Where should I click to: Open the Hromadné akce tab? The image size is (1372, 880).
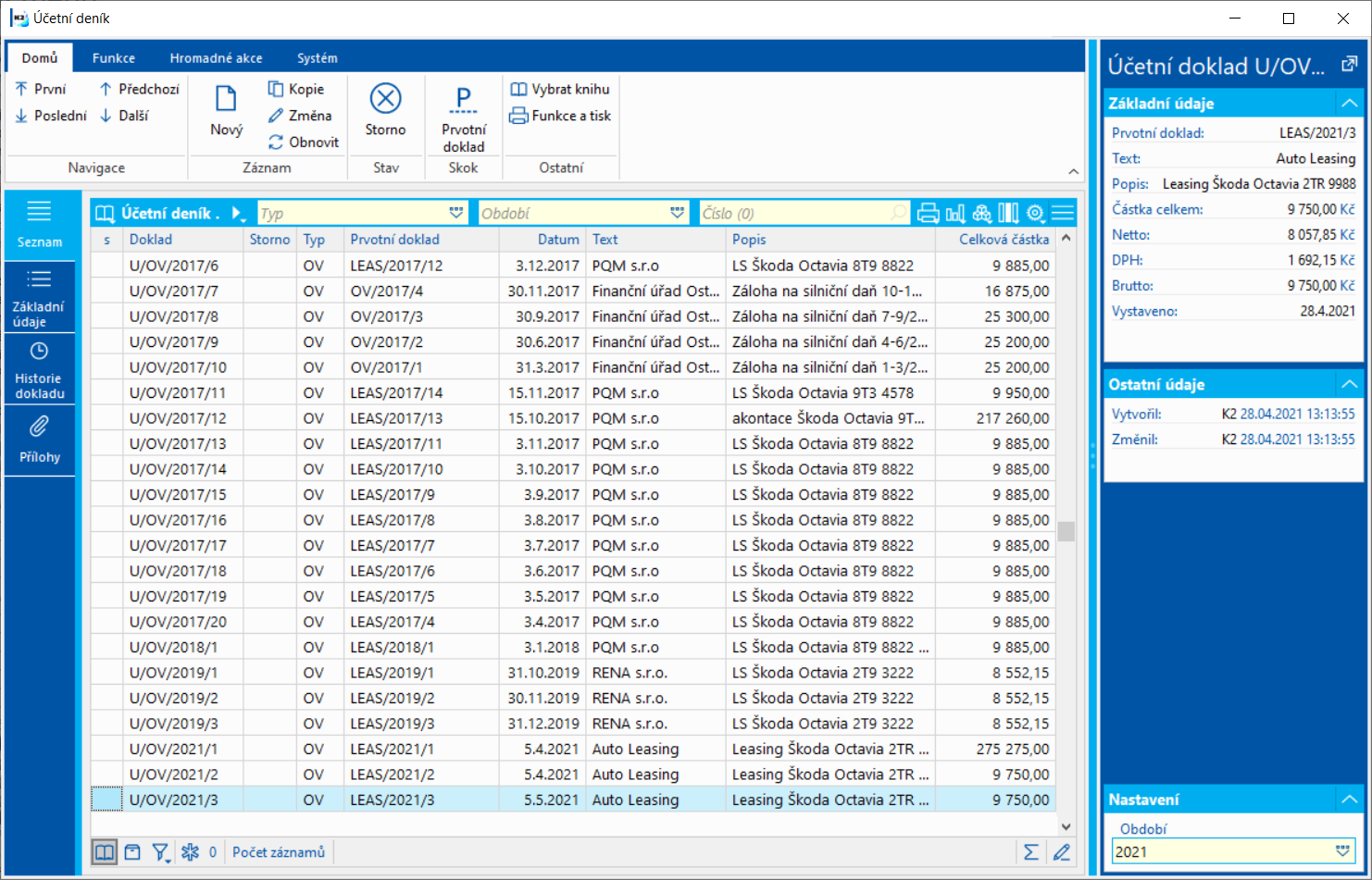(x=216, y=58)
